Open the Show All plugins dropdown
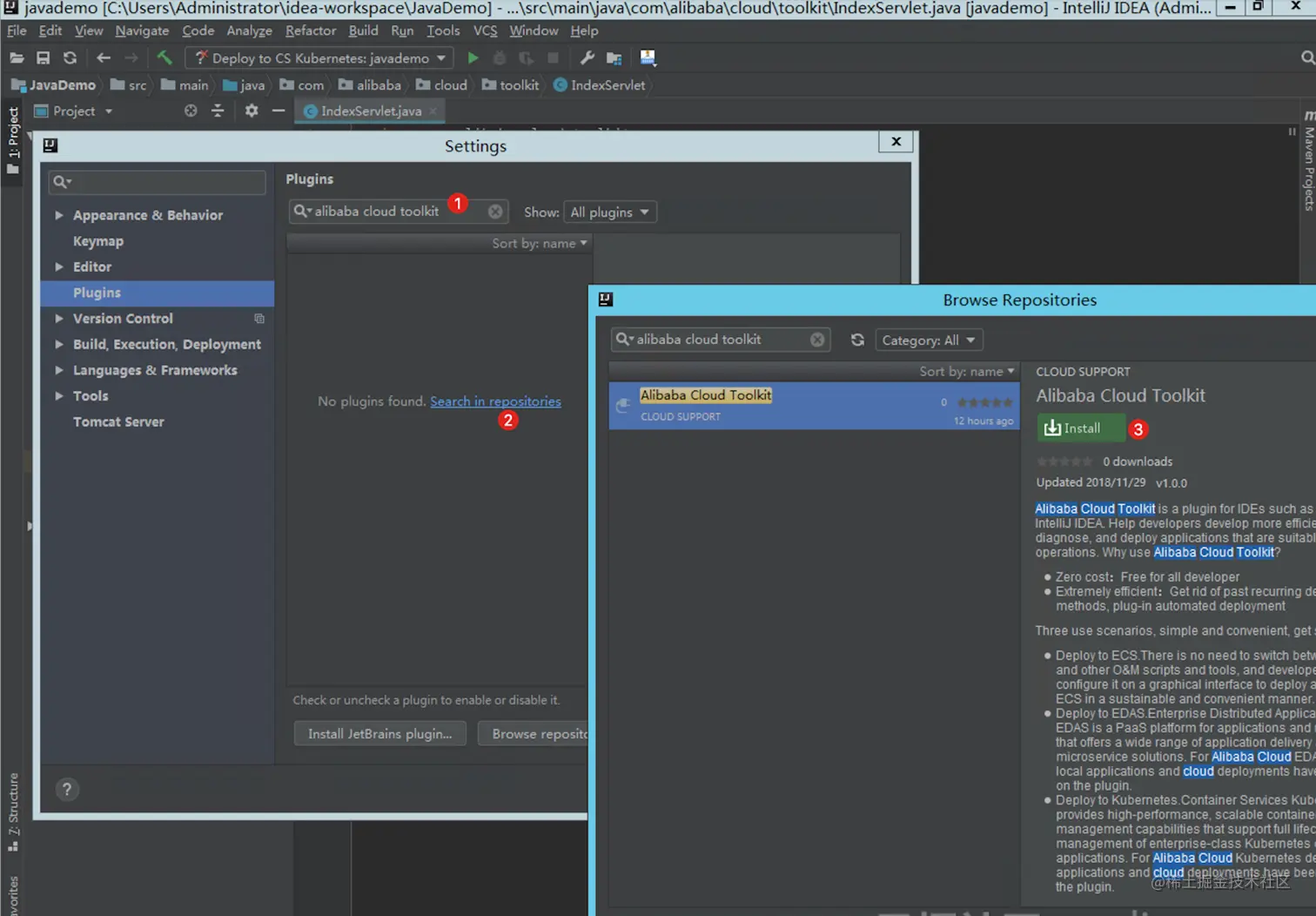1316x916 pixels. point(610,212)
